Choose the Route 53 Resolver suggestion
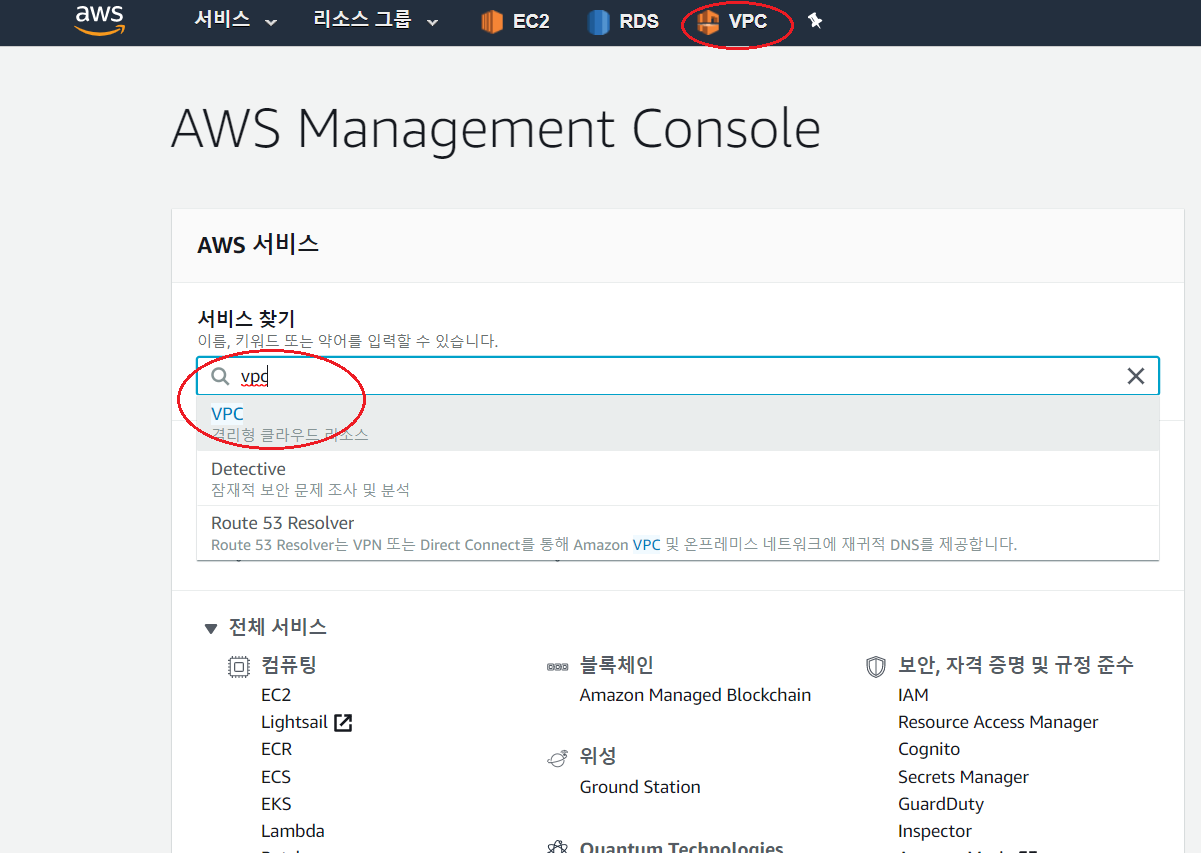The width and height of the screenshot is (1201, 853). (x=678, y=533)
